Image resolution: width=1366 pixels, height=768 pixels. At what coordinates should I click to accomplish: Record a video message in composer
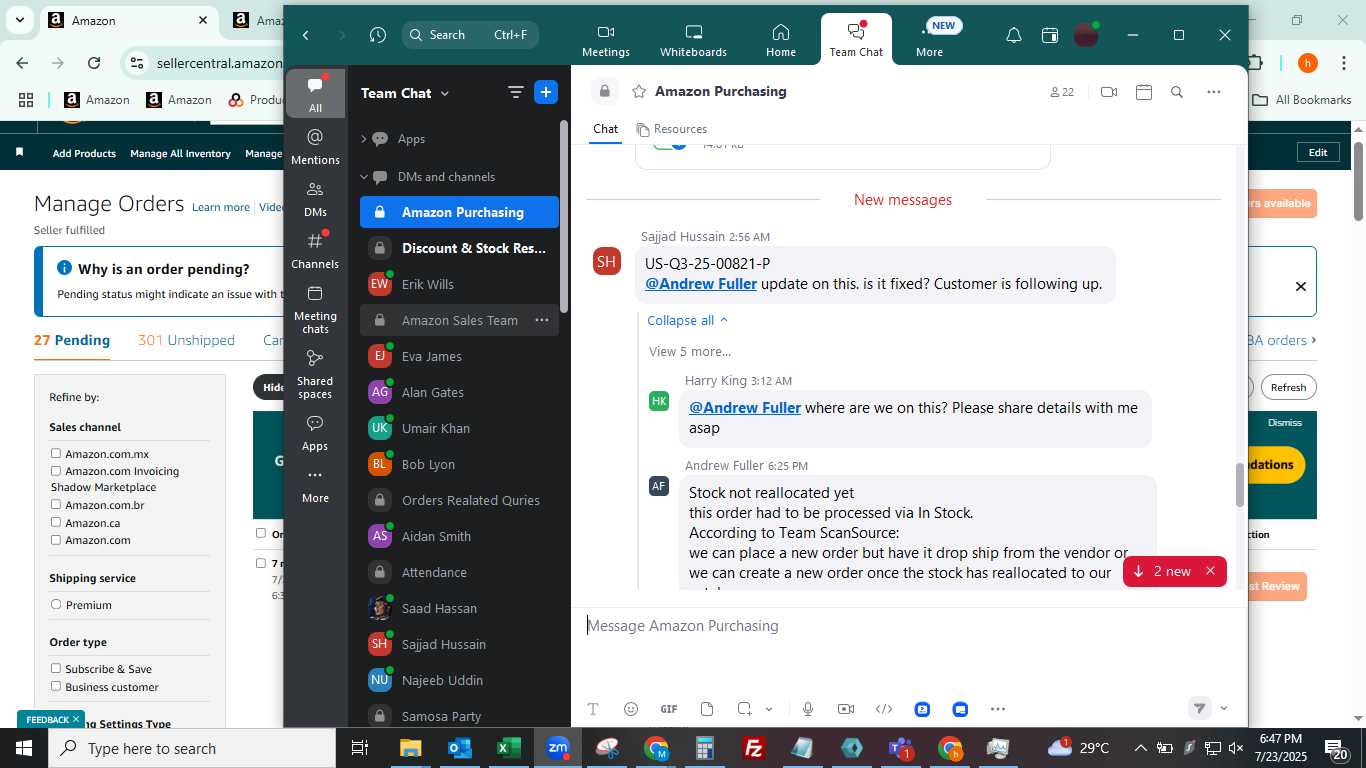[x=846, y=709]
